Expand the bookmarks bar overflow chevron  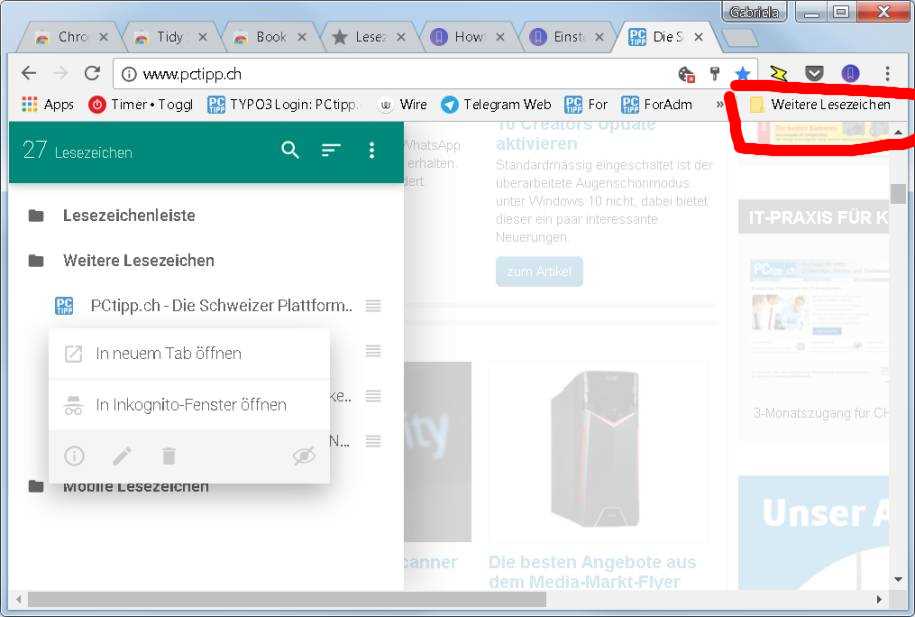(720, 104)
